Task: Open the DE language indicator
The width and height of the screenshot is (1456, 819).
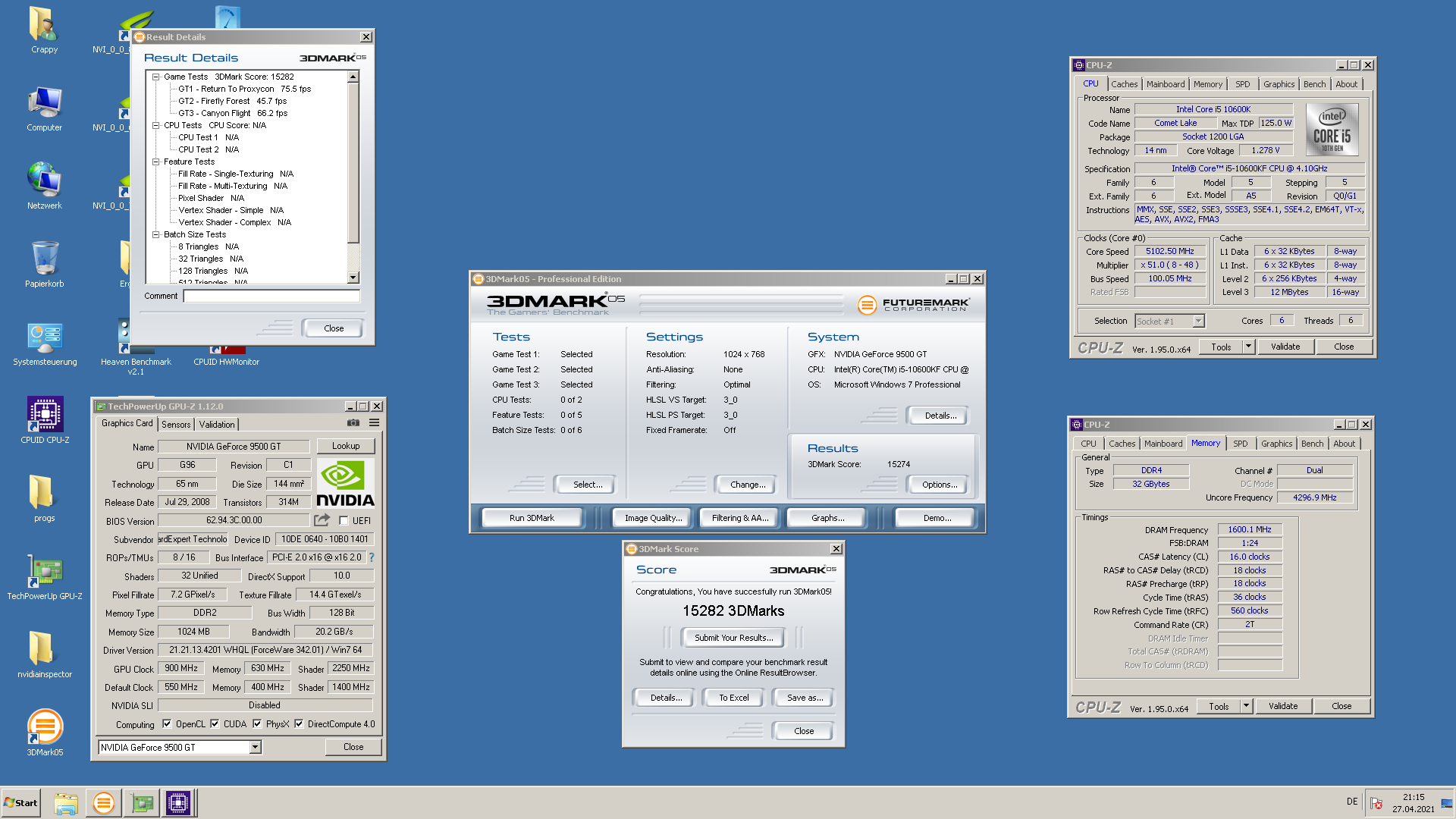Action: [x=1352, y=802]
